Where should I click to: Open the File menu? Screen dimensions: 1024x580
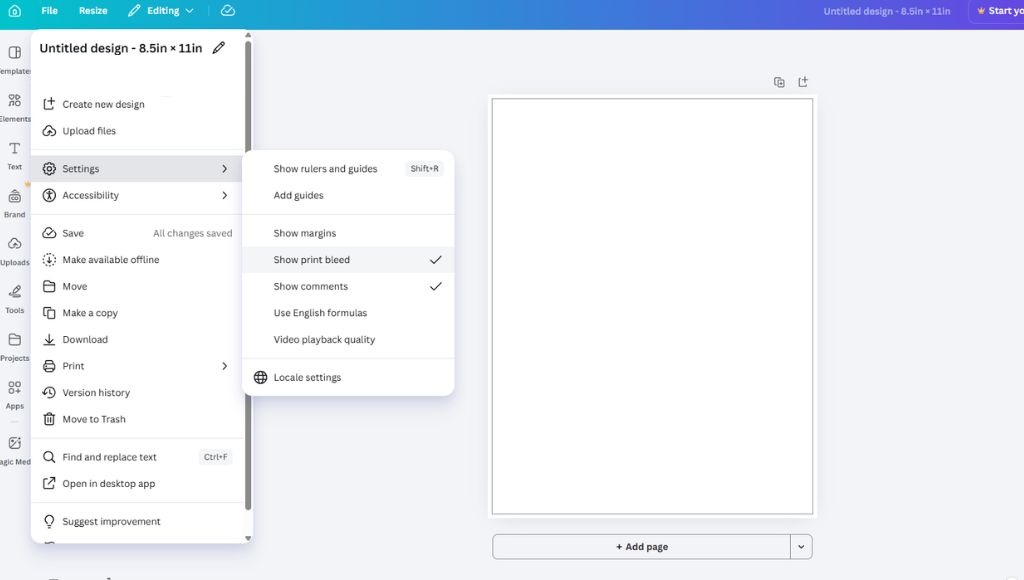(49, 10)
